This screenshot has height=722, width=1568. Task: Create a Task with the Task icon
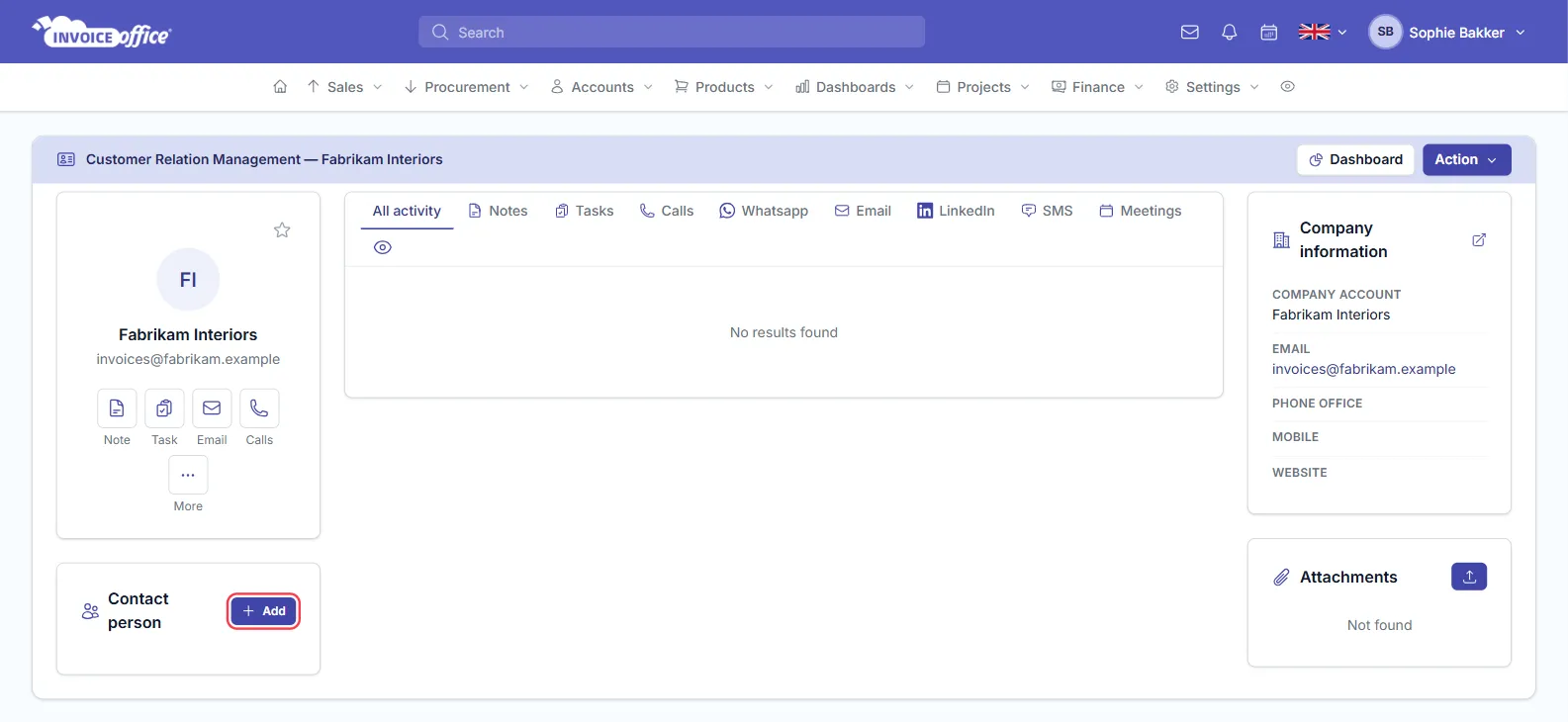pyautogui.click(x=164, y=407)
